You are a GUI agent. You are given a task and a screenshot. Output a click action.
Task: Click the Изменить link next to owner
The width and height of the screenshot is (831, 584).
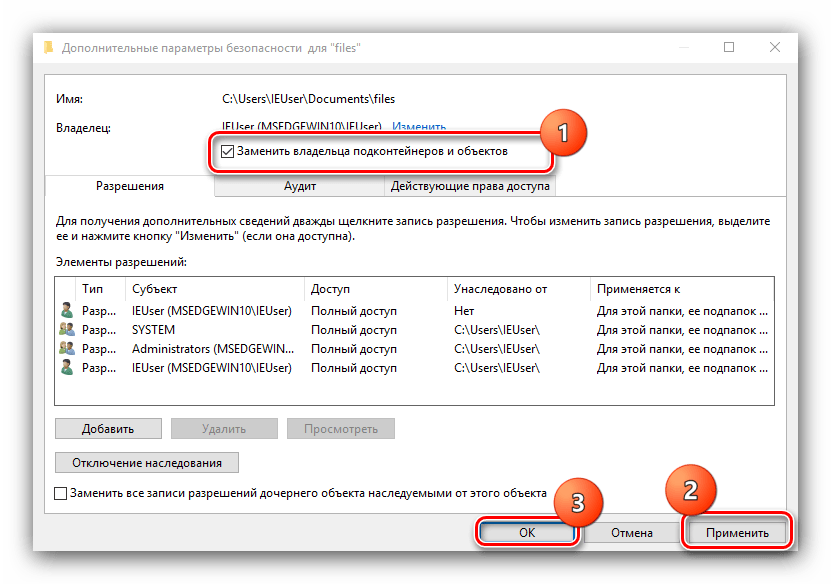tap(418, 127)
